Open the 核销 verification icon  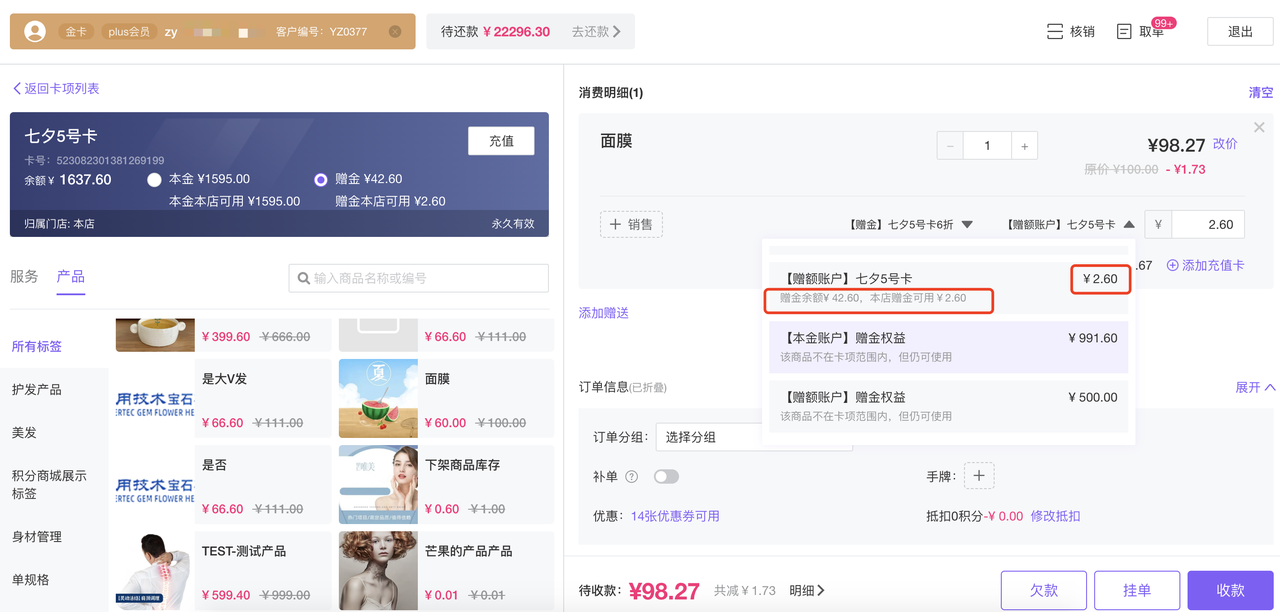tap(1054, 32)
